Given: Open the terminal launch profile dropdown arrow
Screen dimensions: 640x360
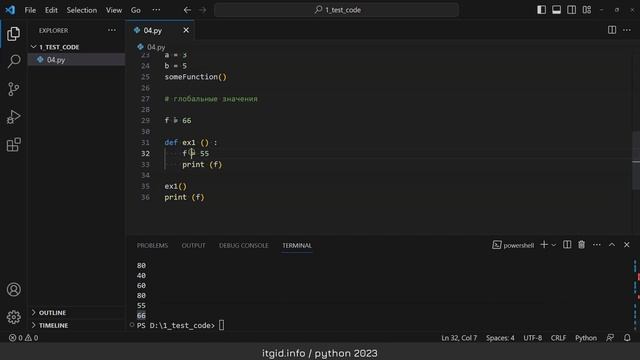Looking at the screenshot, I should click(553, 245).
